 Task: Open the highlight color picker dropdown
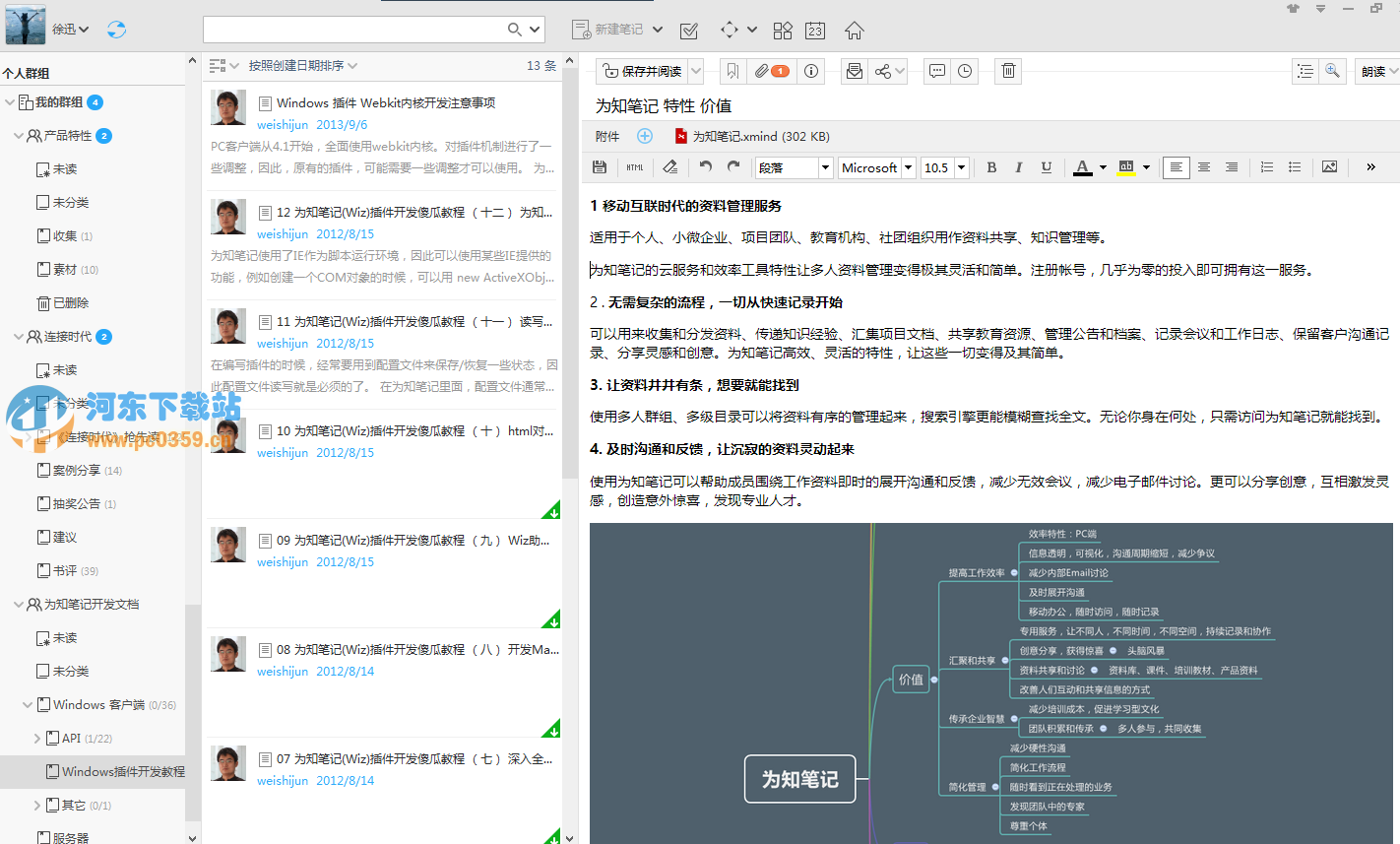click(1145, 166)
